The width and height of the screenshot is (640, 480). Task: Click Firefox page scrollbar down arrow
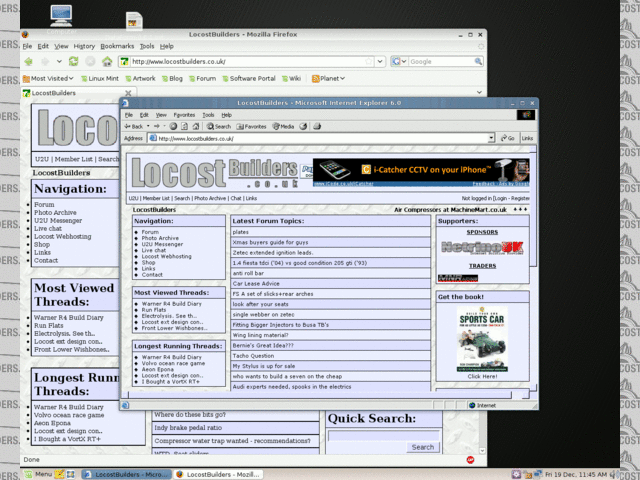click(482, 451)
